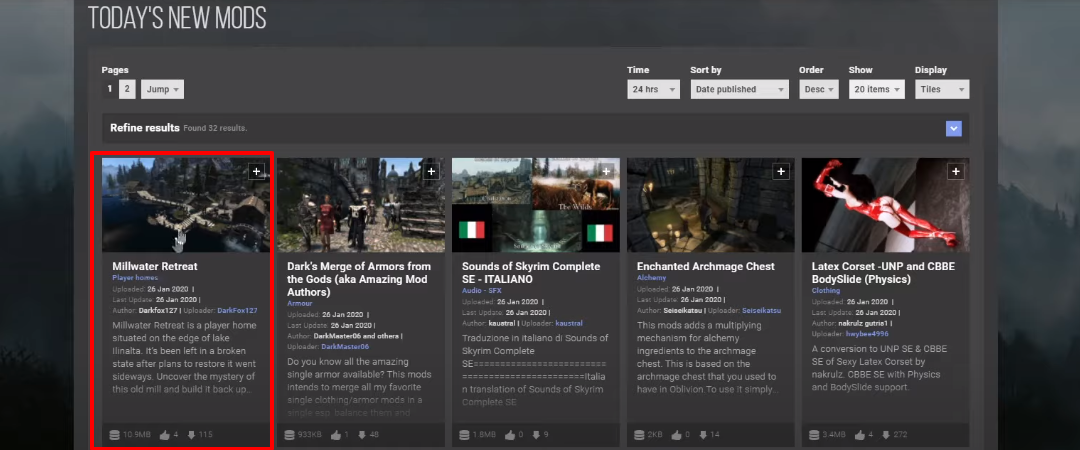The height and width of the screenshot is (450, 1080).
Task: Click Enchanted Archmage Chest dungeon thumbnail
Action: point(711,205)
